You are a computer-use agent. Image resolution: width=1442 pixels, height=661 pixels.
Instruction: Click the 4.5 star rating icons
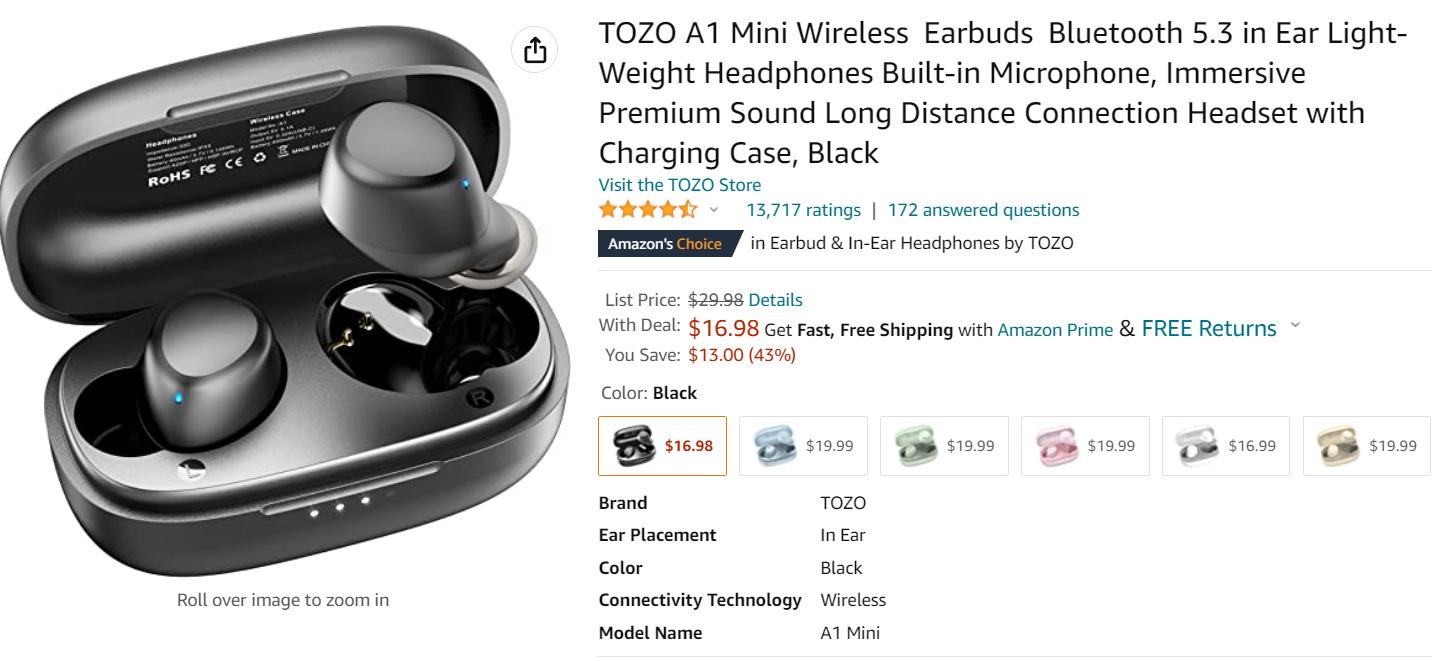[x=648, y=210]
